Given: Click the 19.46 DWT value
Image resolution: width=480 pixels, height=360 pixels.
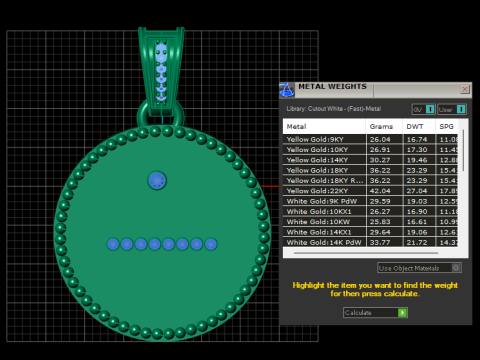Looking at the screenshot, I should pyautogui.click(x=417, y=160).
